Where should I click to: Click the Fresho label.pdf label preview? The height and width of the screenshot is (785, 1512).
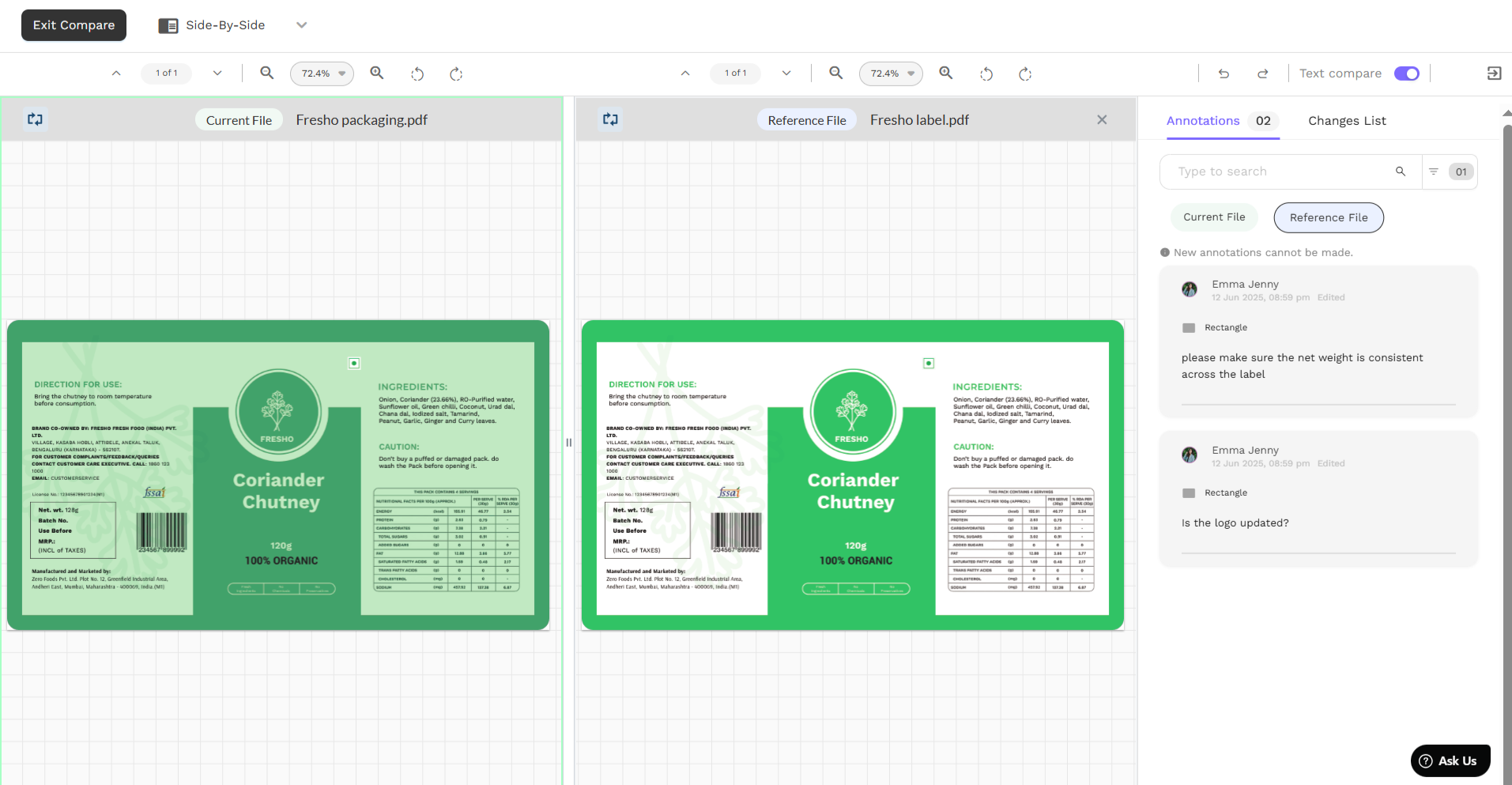coord(853,475)
